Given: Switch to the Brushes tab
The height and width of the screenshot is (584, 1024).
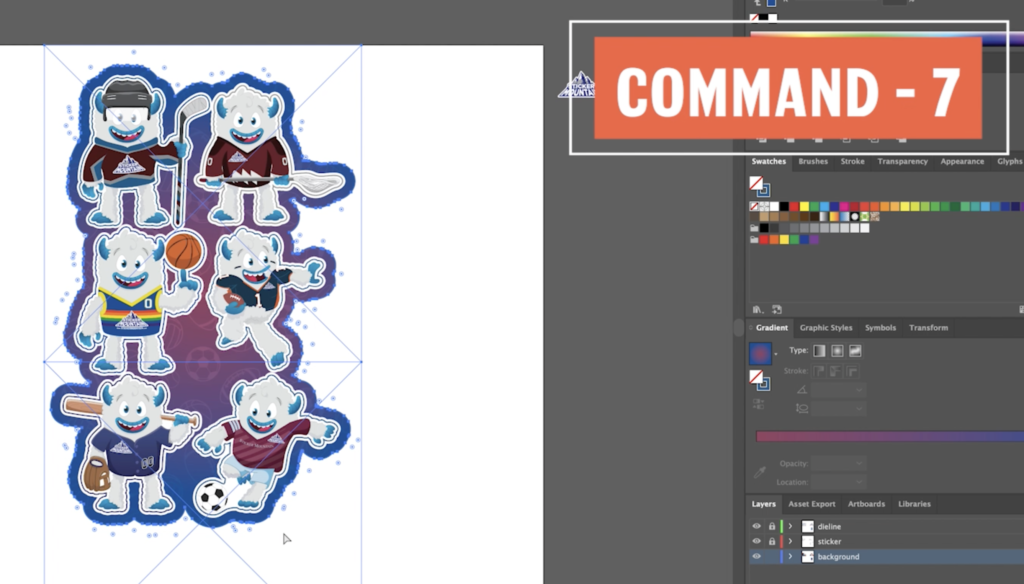Looking at the screenshot, I should 813,161.
